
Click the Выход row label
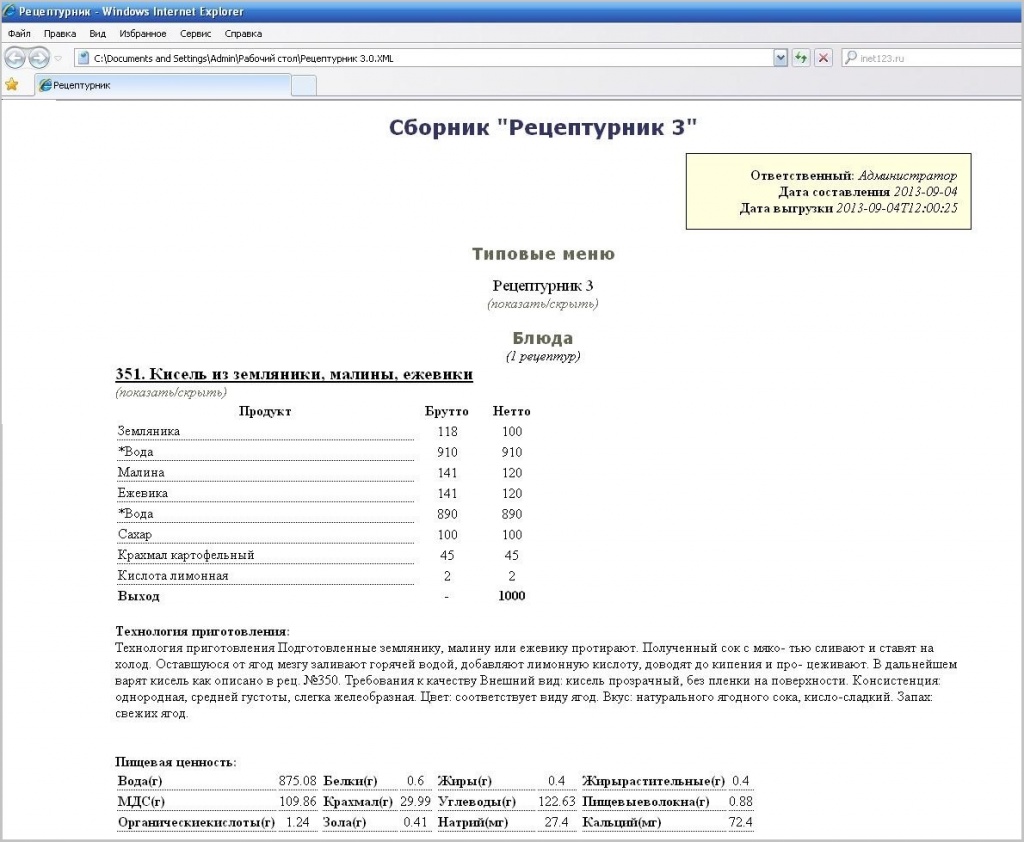point(138,596)
